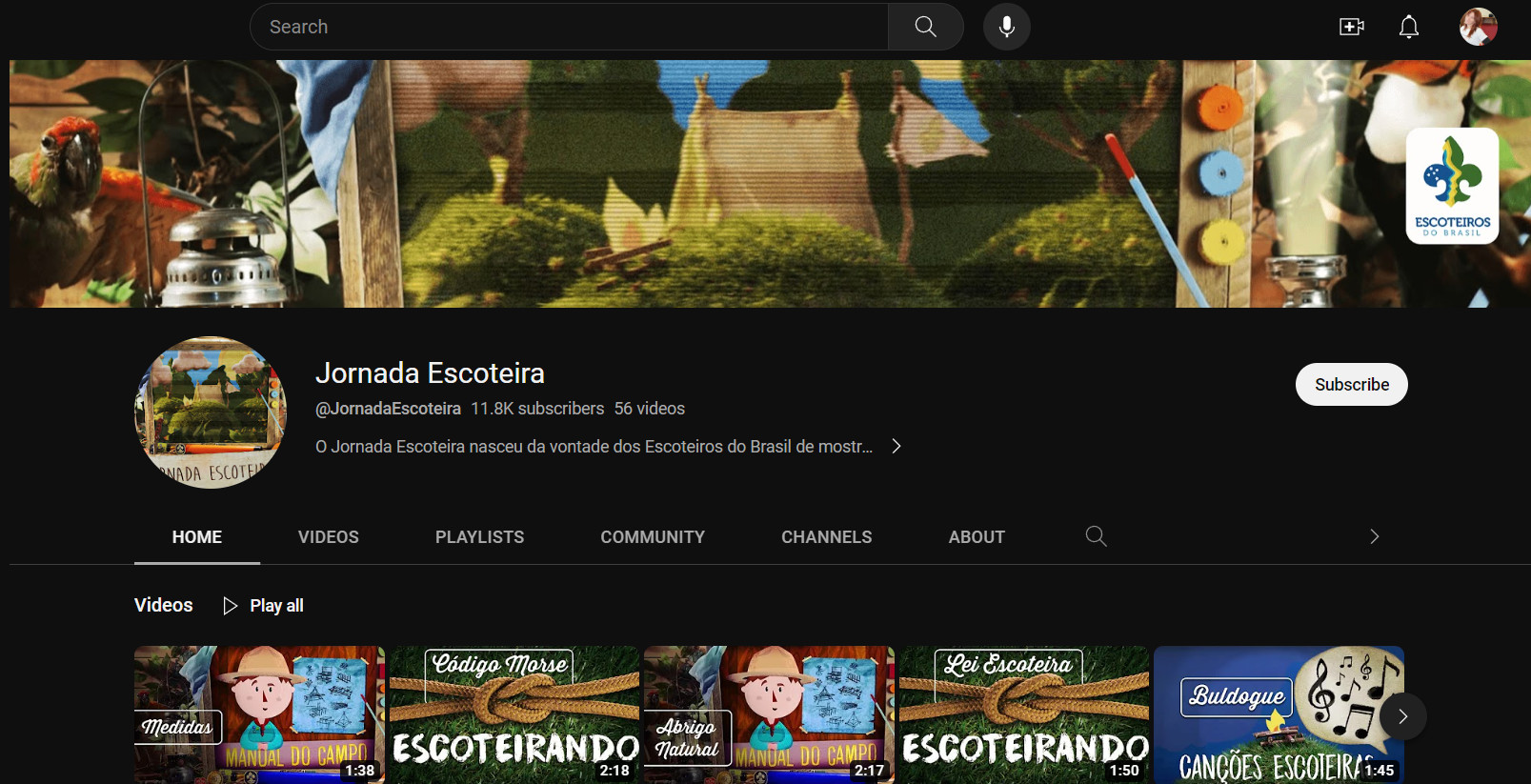
Task: Open the Playlists tab
Action: (479, 537)
